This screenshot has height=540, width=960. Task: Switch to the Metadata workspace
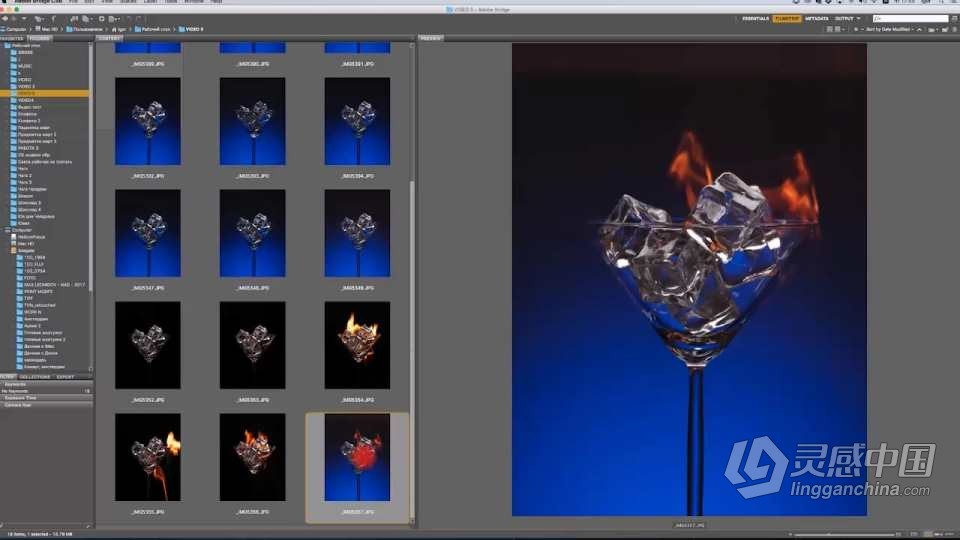point(817,18)
